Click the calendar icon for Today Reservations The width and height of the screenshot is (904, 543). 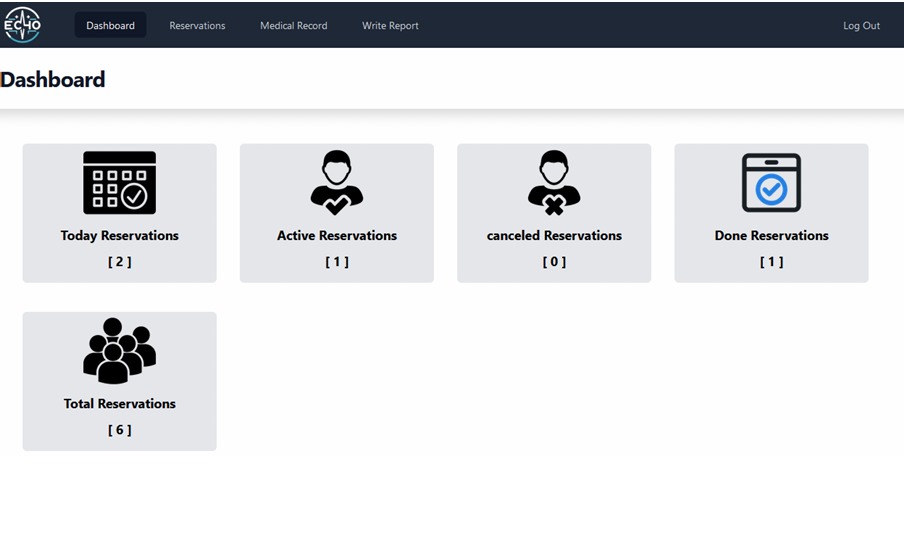coord(119,183)
